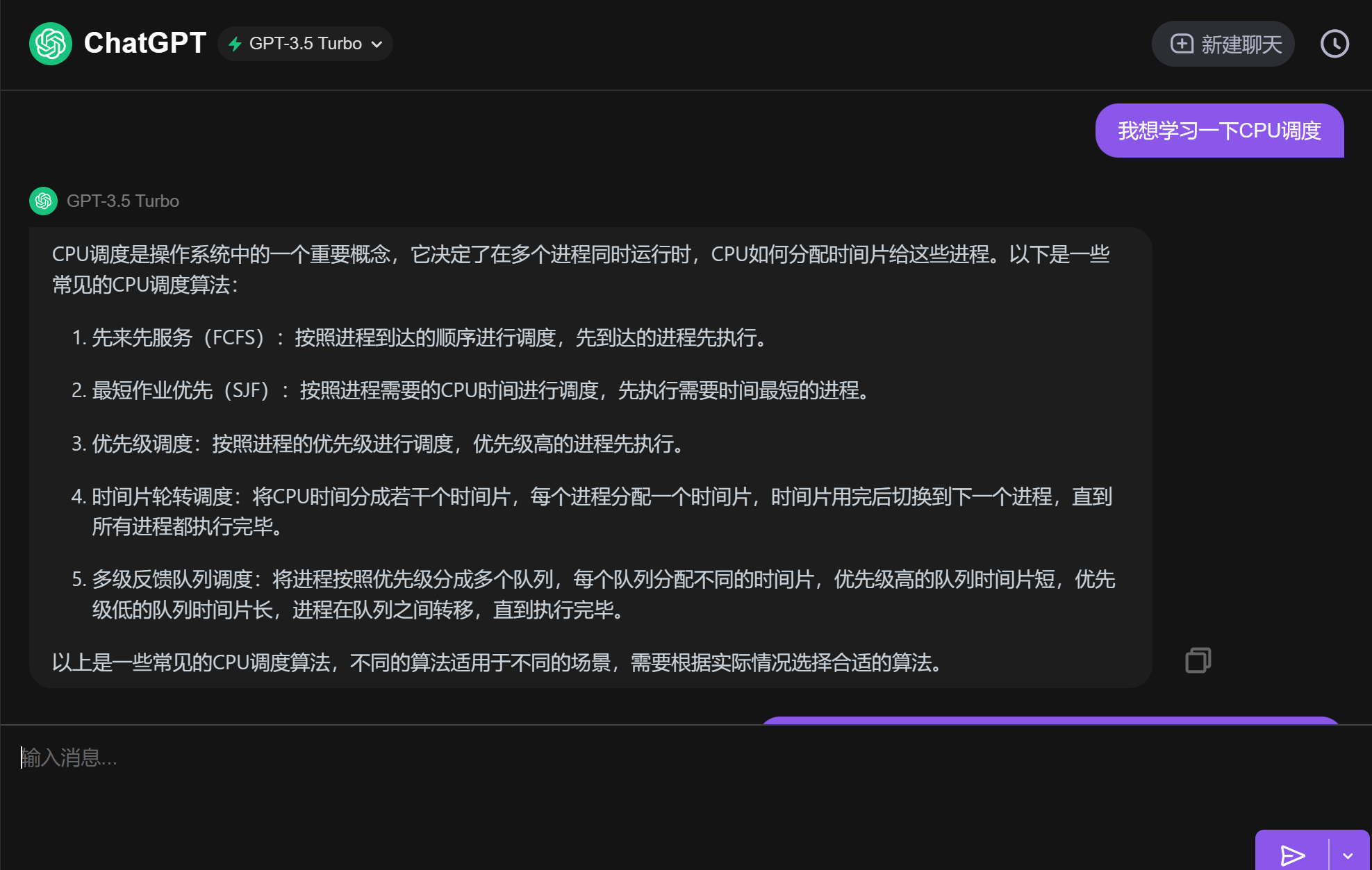Send the message with paper plane button

[x=1292, y=855]
